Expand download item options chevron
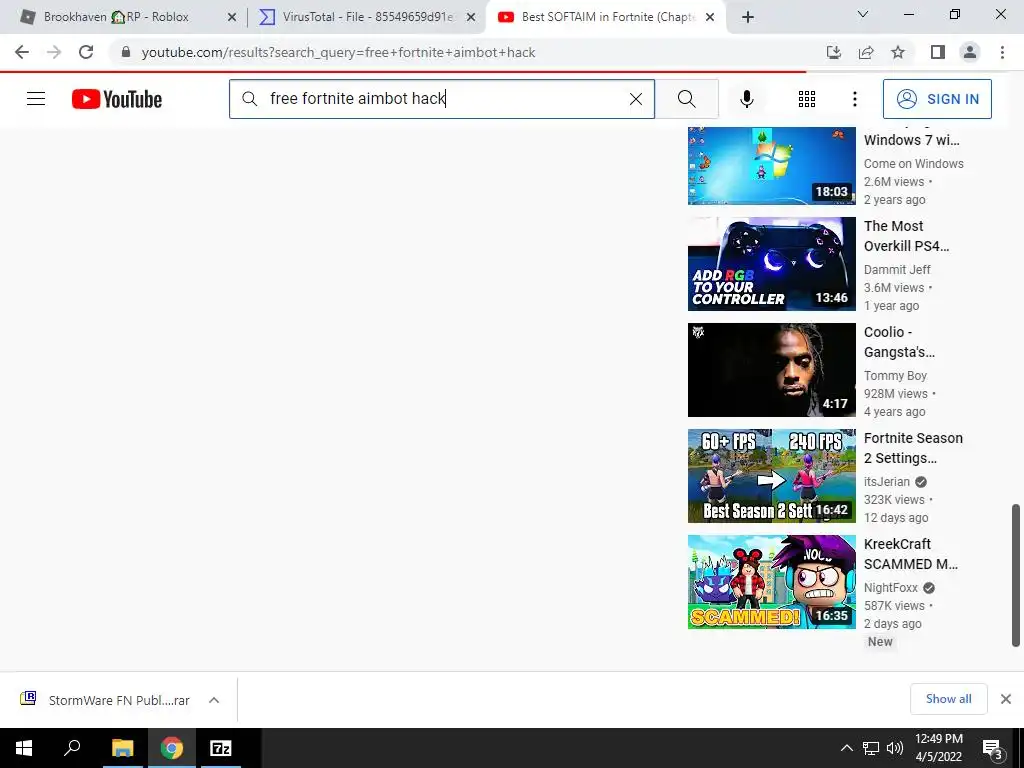The image size is (1024, 768). (x=214, y=700)
